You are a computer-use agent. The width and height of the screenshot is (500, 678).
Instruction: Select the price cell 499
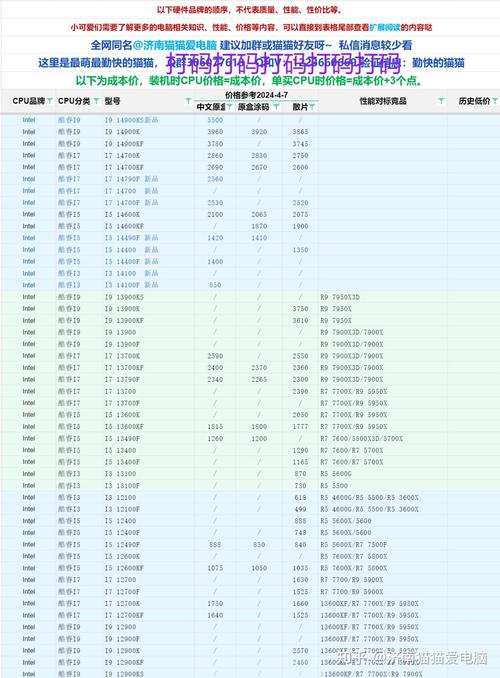[300, 509]
